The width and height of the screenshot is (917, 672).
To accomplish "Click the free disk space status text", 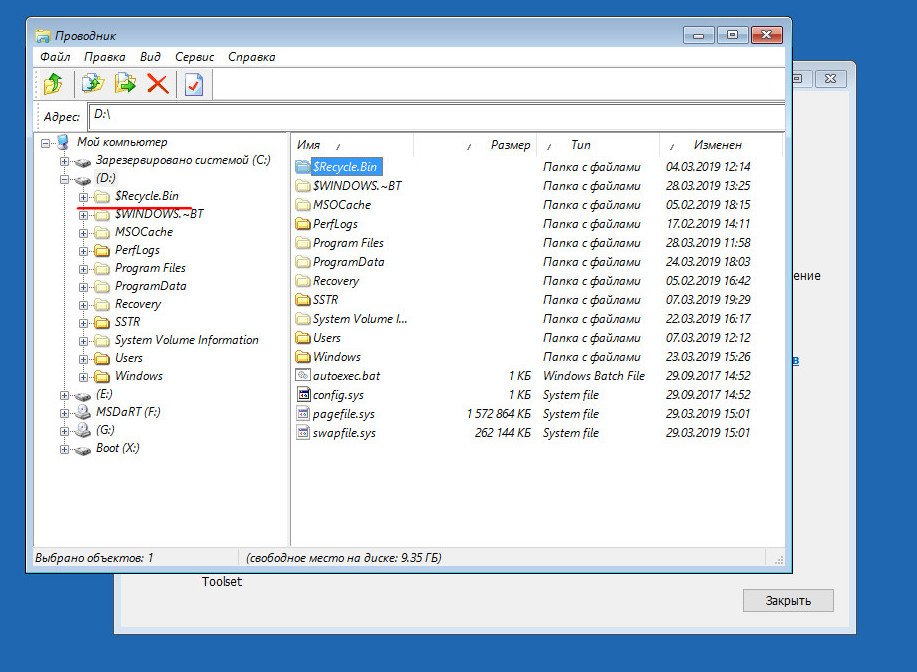I will click(x=344, y=558).
